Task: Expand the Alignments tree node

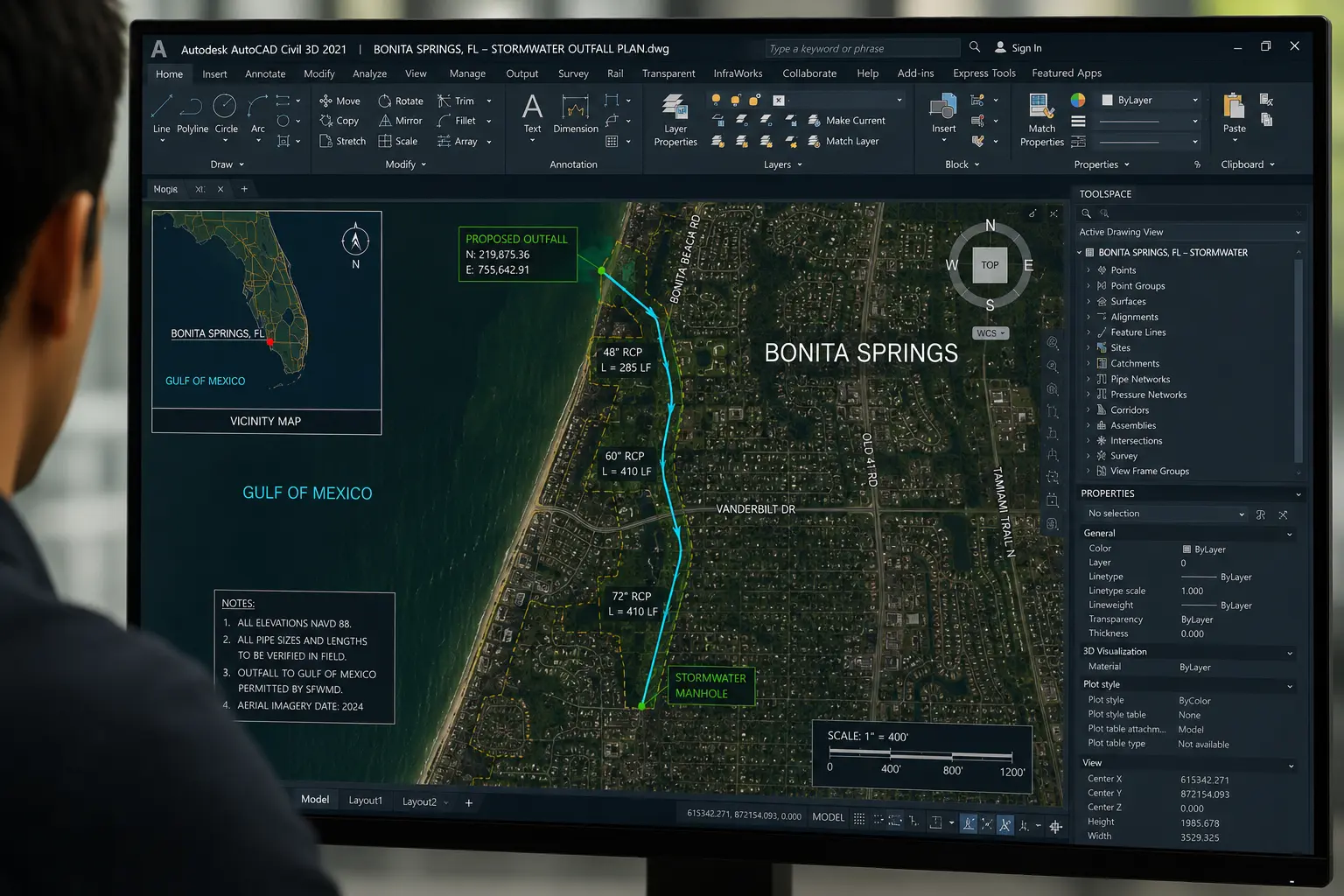Action: click(1089, 317)
